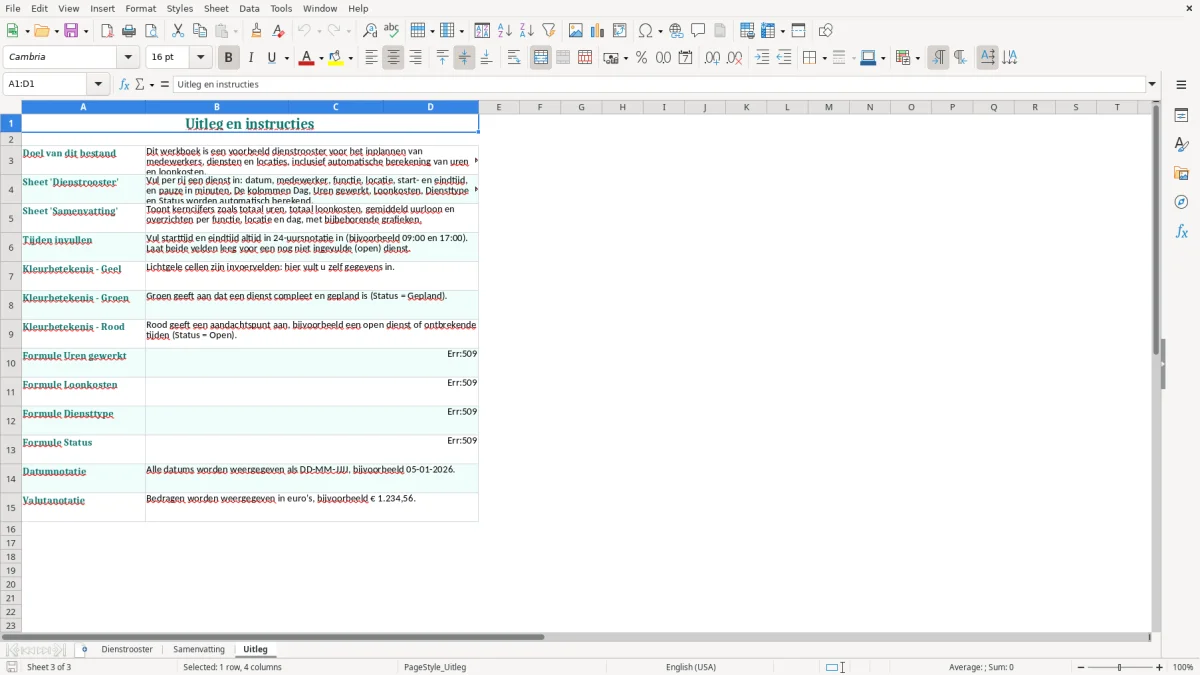Click the Copy icon
The image size is (1200, 675).
pyautogui.click(x=200, y=31)
